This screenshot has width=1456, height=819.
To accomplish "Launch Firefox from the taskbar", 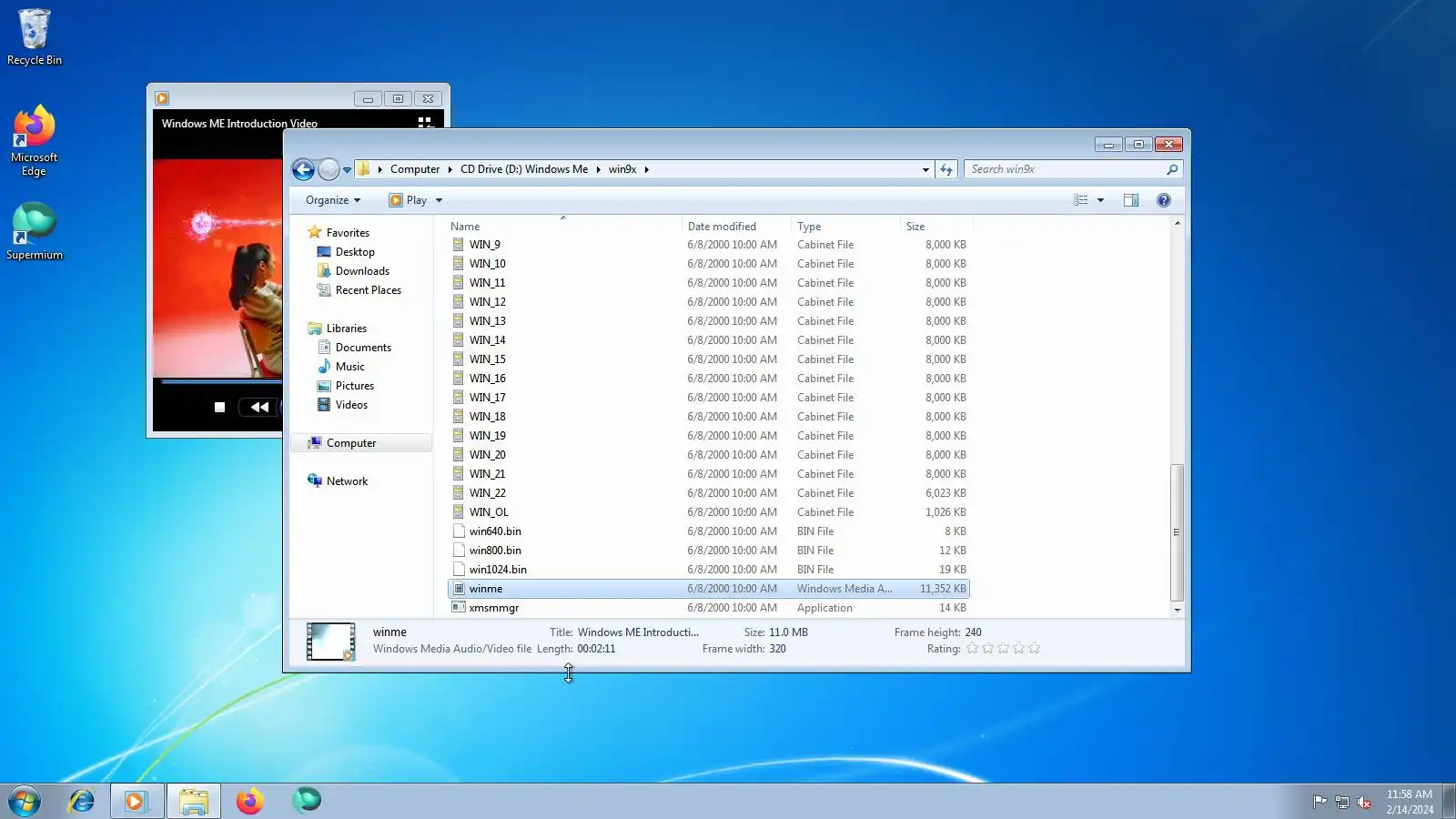I will tap(250, 801).
